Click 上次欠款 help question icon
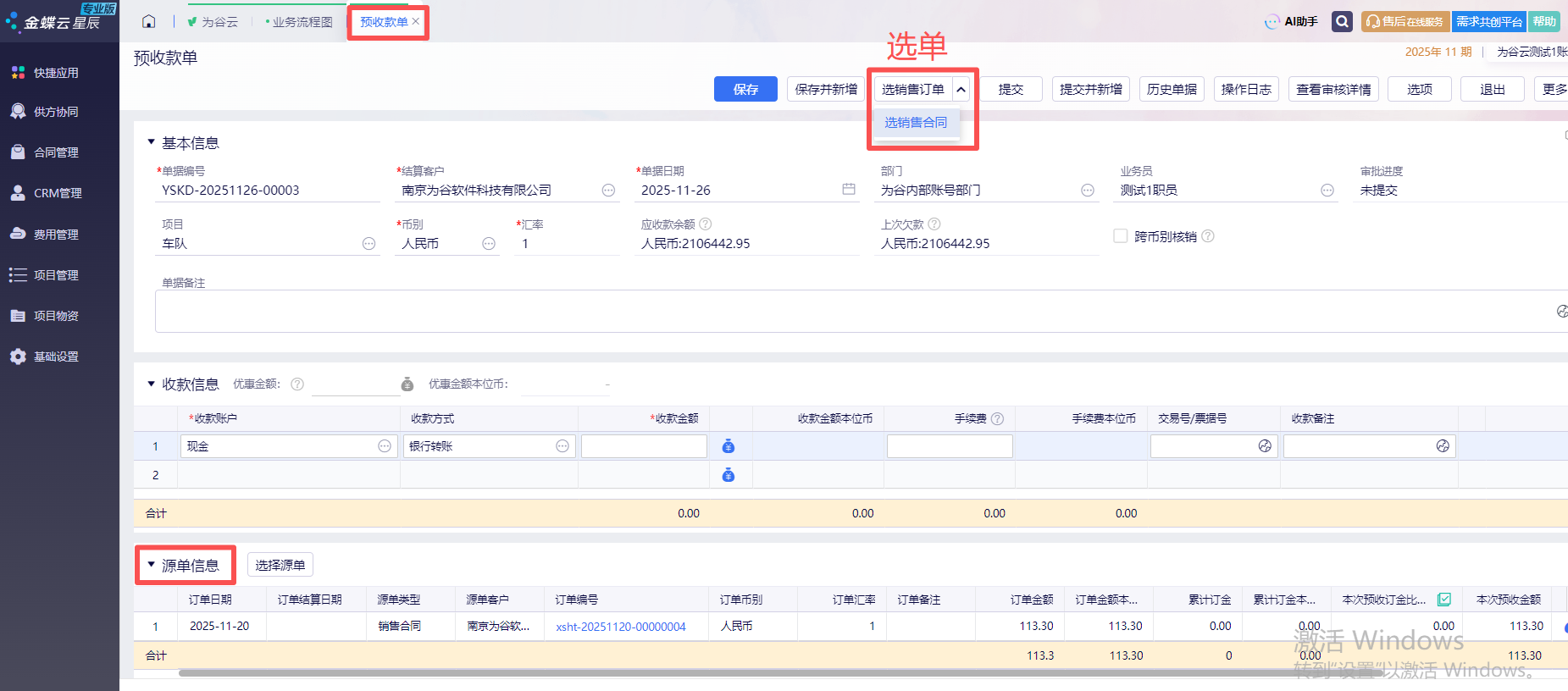Image resolution: width=1568 pixels, height=691 pixels. click(x=934, y=224)
